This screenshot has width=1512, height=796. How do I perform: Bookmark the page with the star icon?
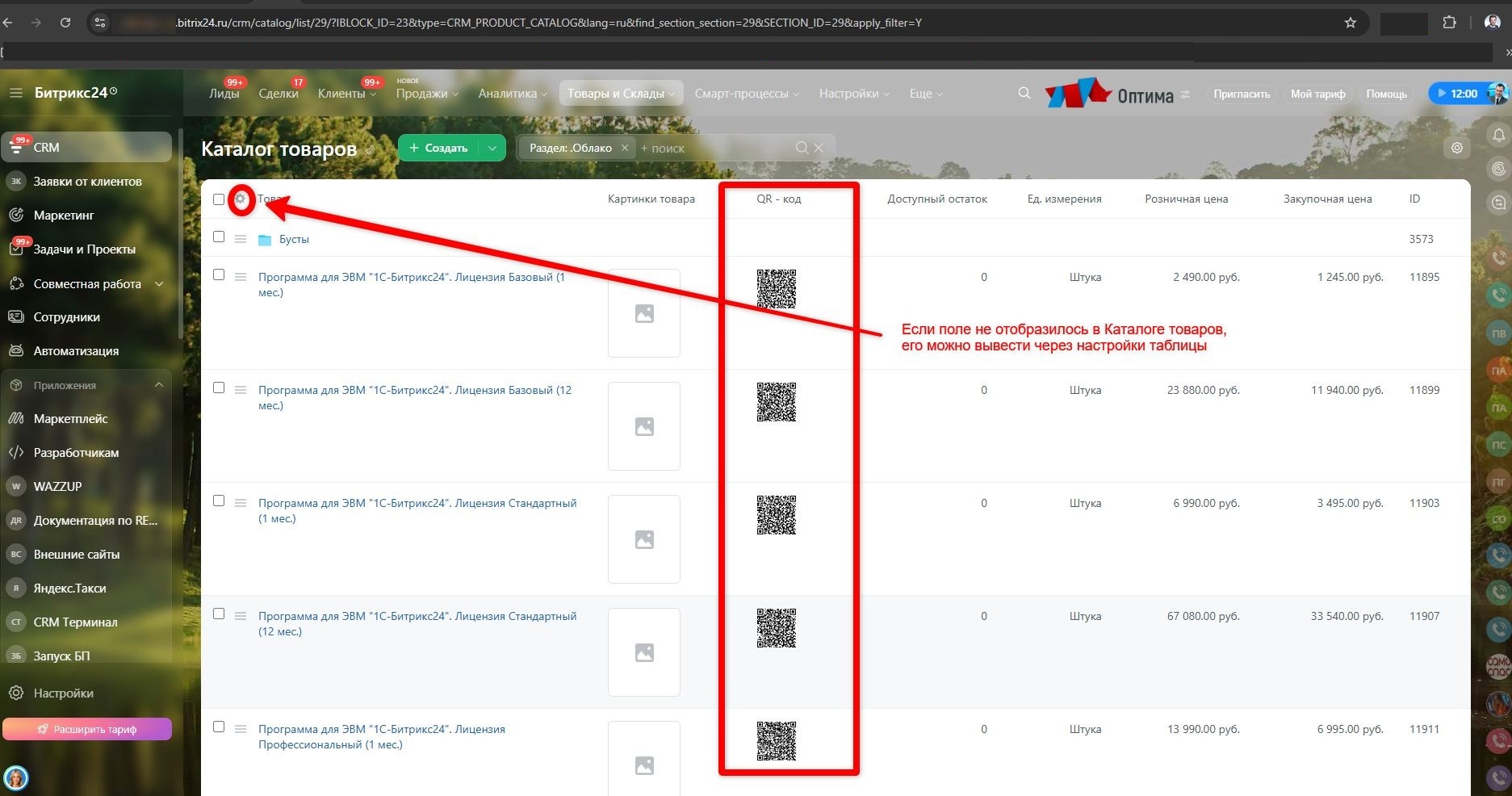point(1351,23)
